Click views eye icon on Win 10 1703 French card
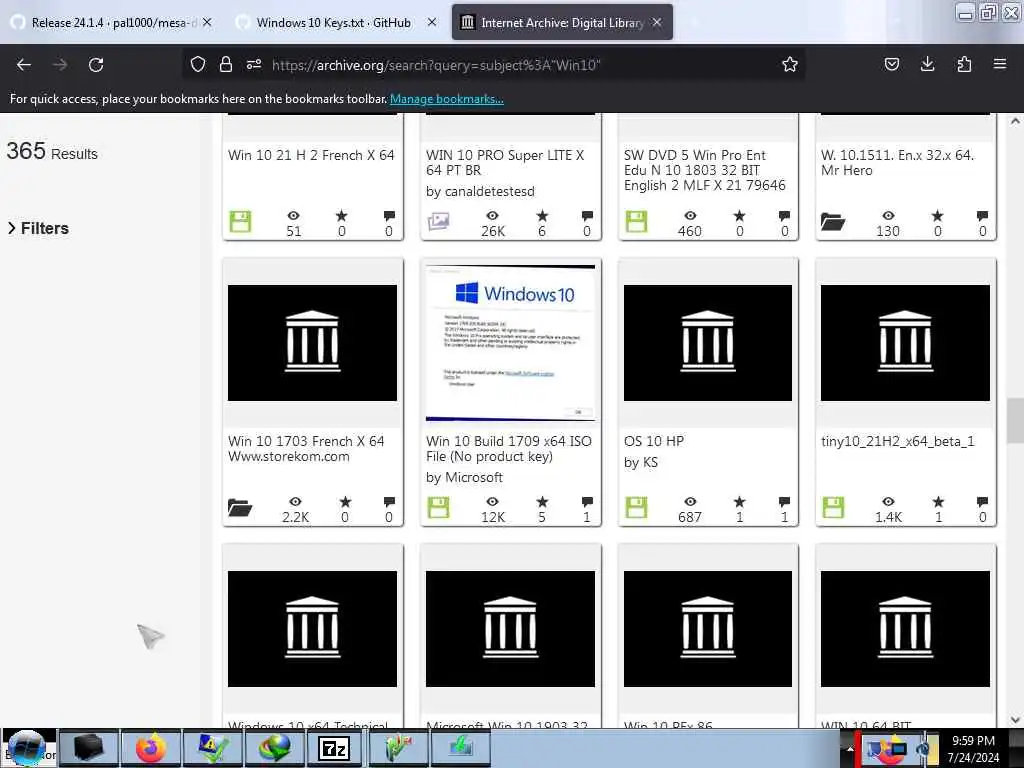Screen dimensions: 1024x768 pyautogui.click(x=295, y=502)
